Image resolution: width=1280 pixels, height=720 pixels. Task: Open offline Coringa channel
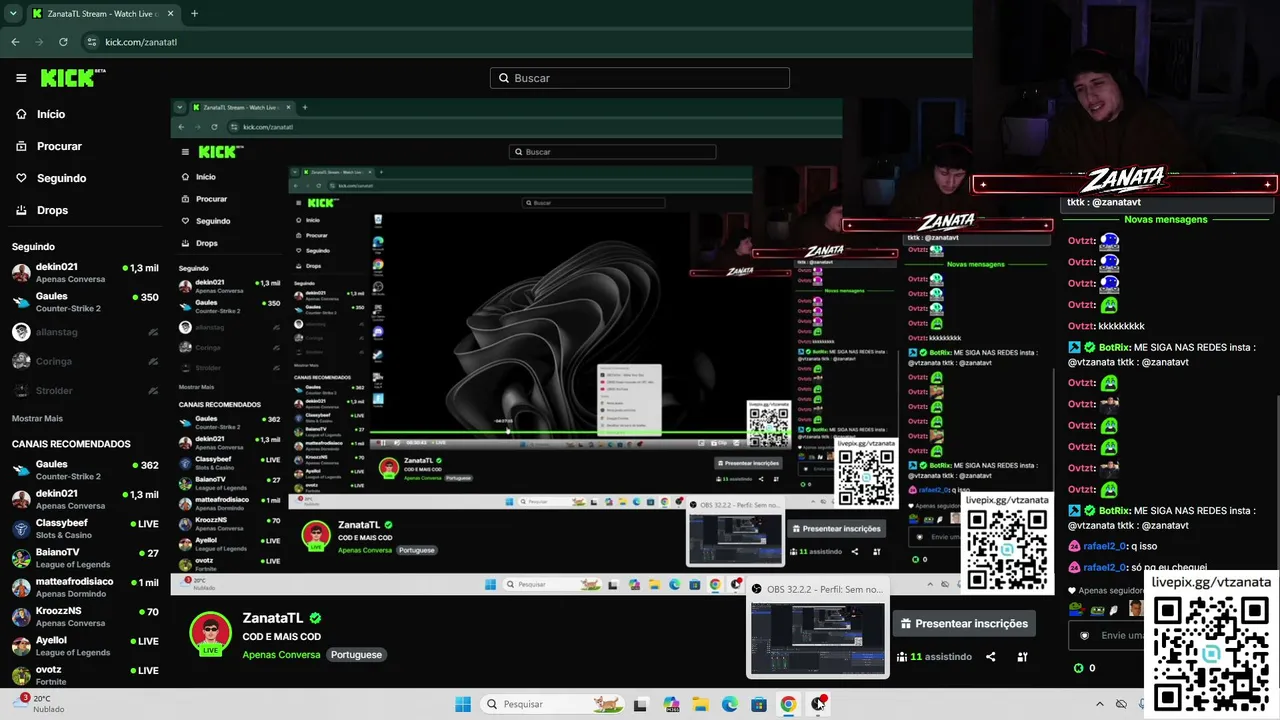(x=85, y=361)
